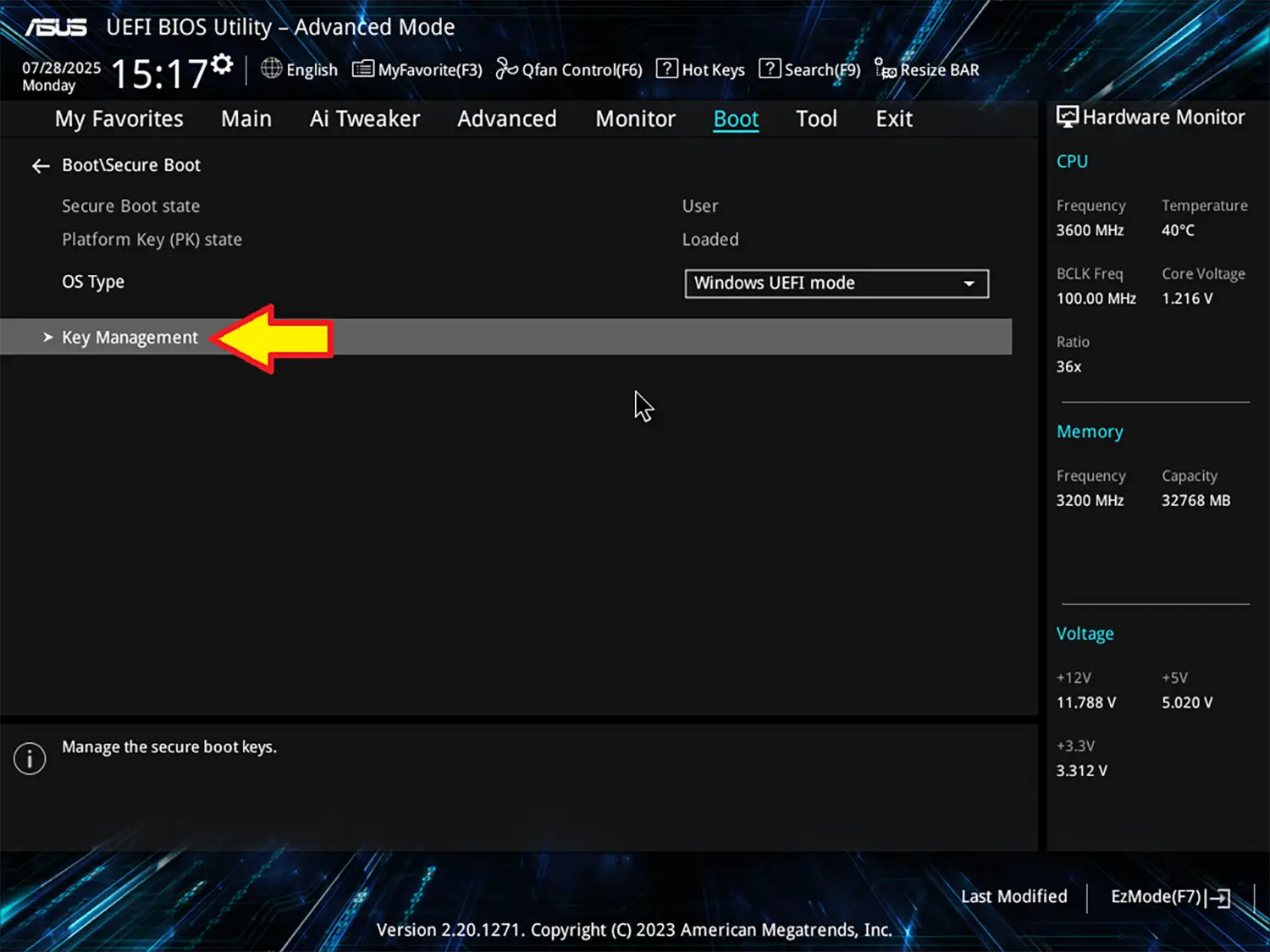Switch to the My Favorites tab
The image size is (1270, 952).
pos(119,119)
